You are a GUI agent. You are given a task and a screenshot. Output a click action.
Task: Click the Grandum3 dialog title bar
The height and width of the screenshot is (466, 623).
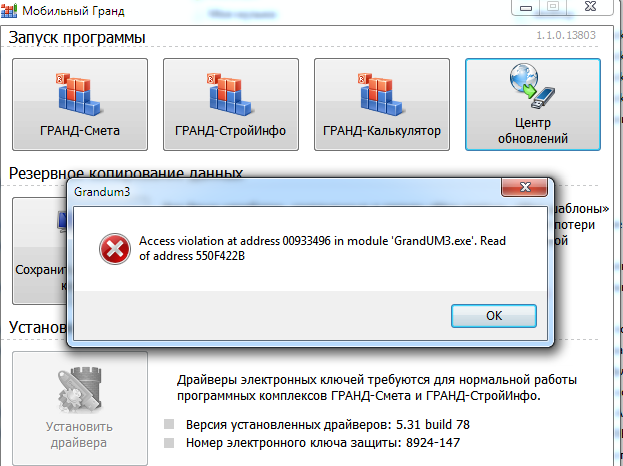point(286,192)
